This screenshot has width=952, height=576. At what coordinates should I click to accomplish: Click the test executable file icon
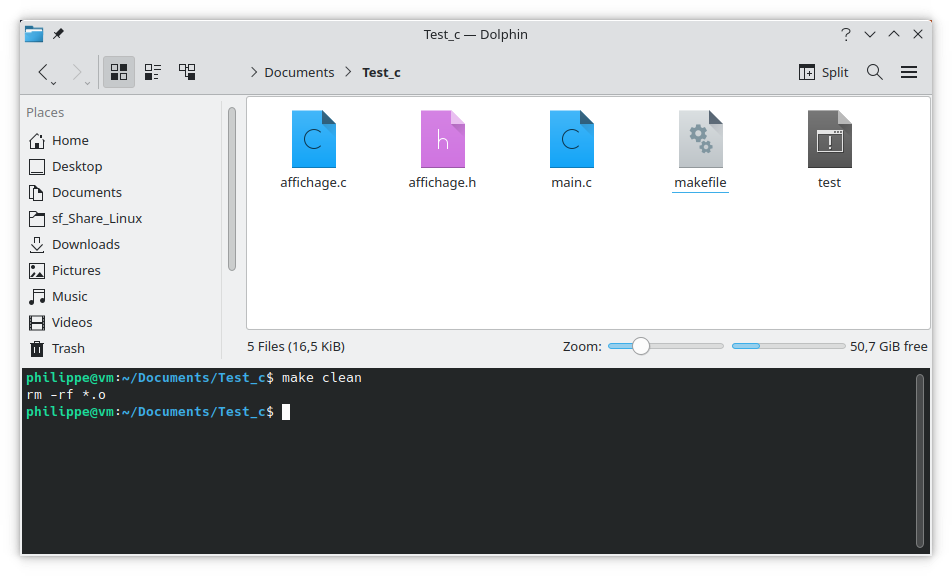tap(829, 139)
